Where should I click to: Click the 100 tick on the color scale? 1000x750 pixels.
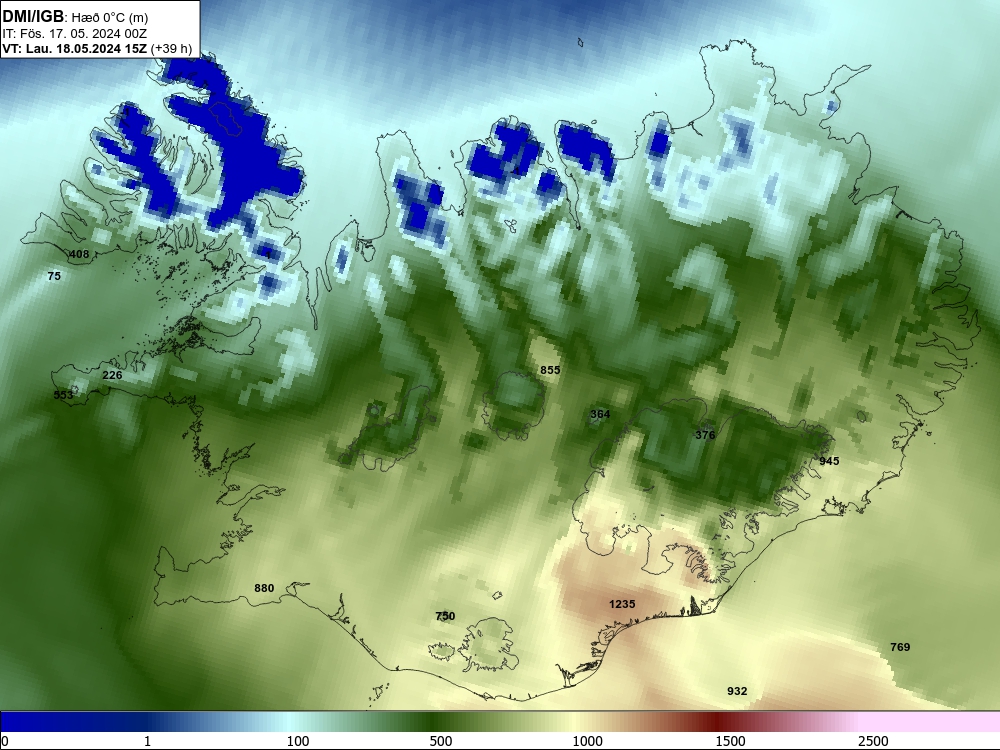tap(298, 741)
